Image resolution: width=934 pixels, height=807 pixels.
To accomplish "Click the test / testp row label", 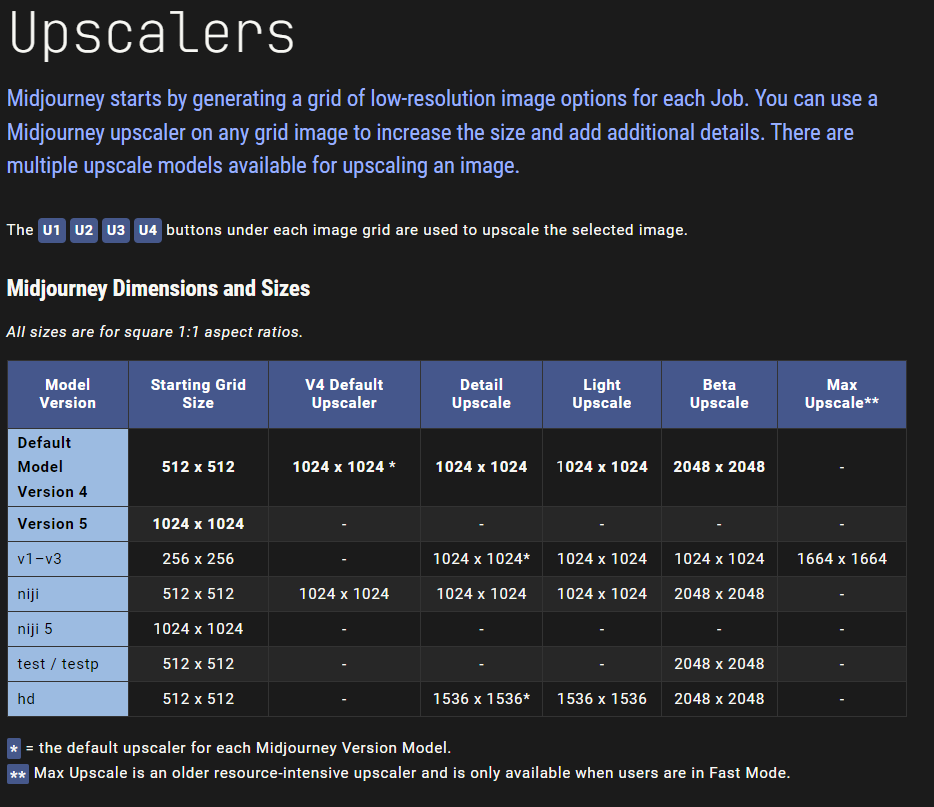I will (x=68, y=664).
